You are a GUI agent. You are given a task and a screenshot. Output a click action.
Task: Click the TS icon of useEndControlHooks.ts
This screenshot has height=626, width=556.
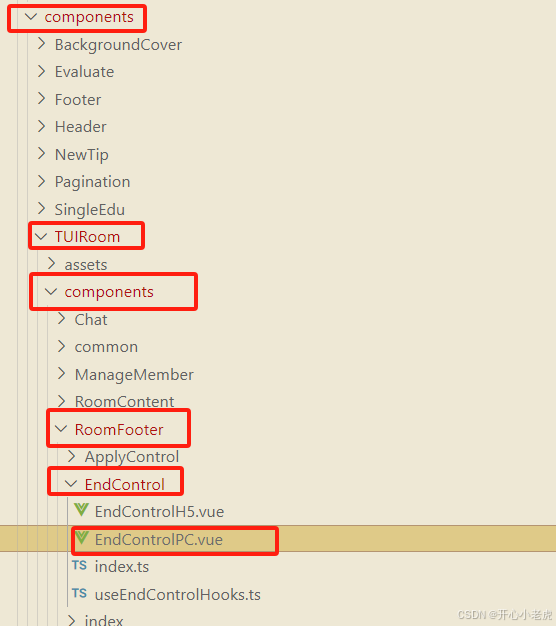[79, 593]
